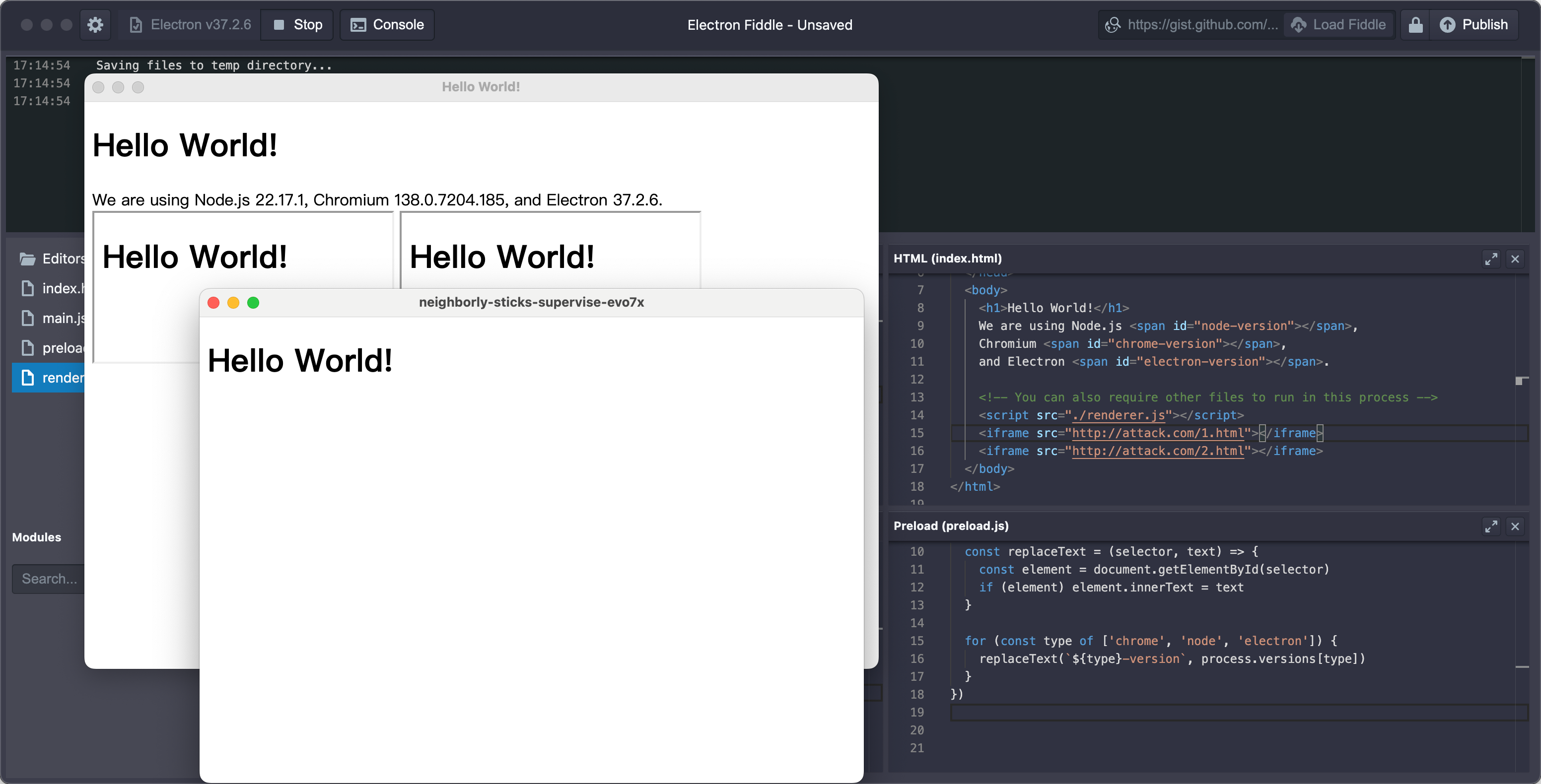Click the Modules search field
This screenshot has width=1541, height=784.
49,578
